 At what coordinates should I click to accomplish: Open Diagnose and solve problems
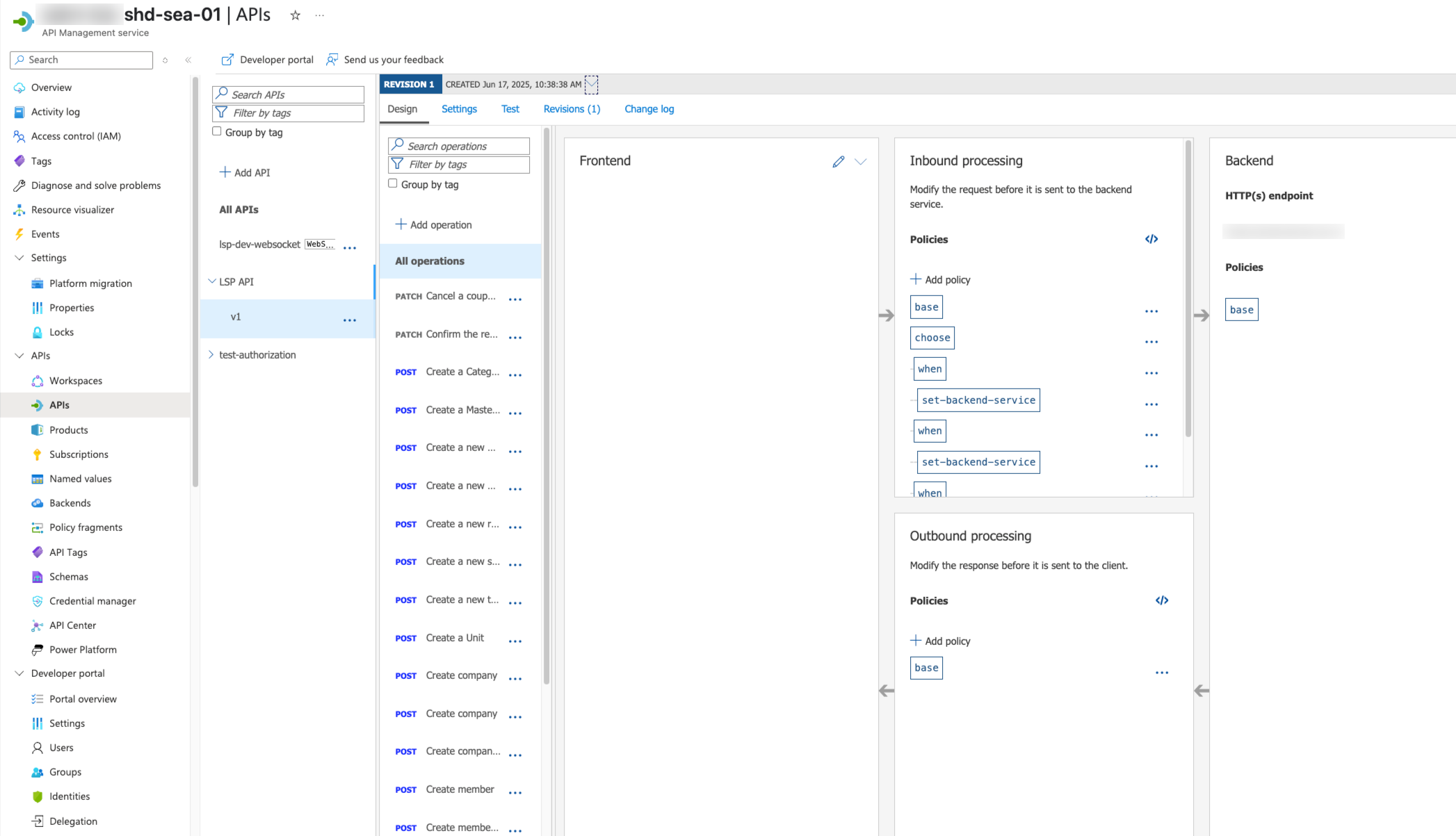point(96,186)
